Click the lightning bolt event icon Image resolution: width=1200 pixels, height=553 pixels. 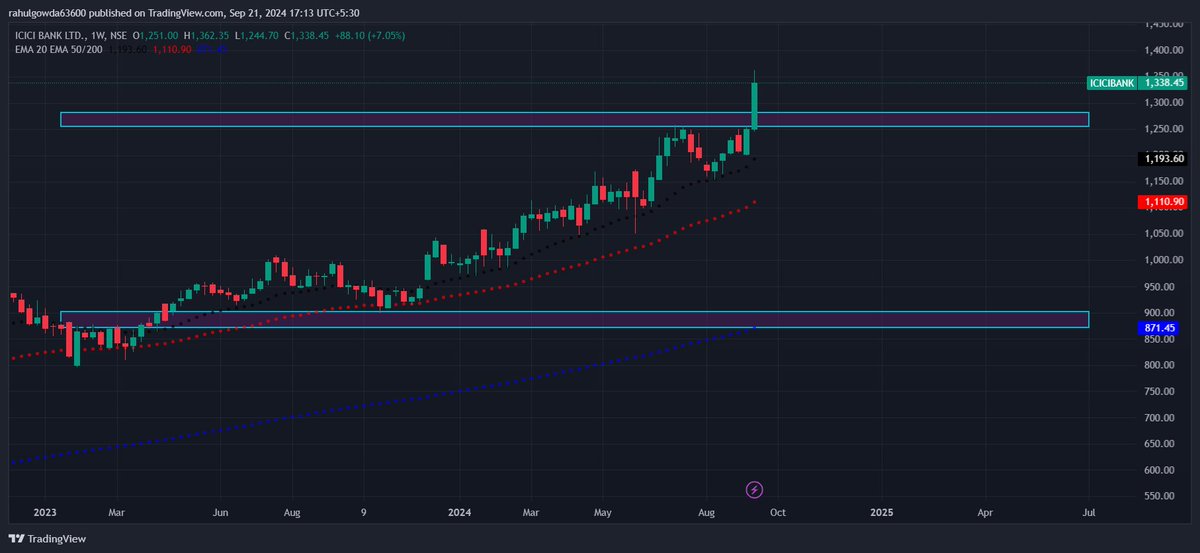755,489
